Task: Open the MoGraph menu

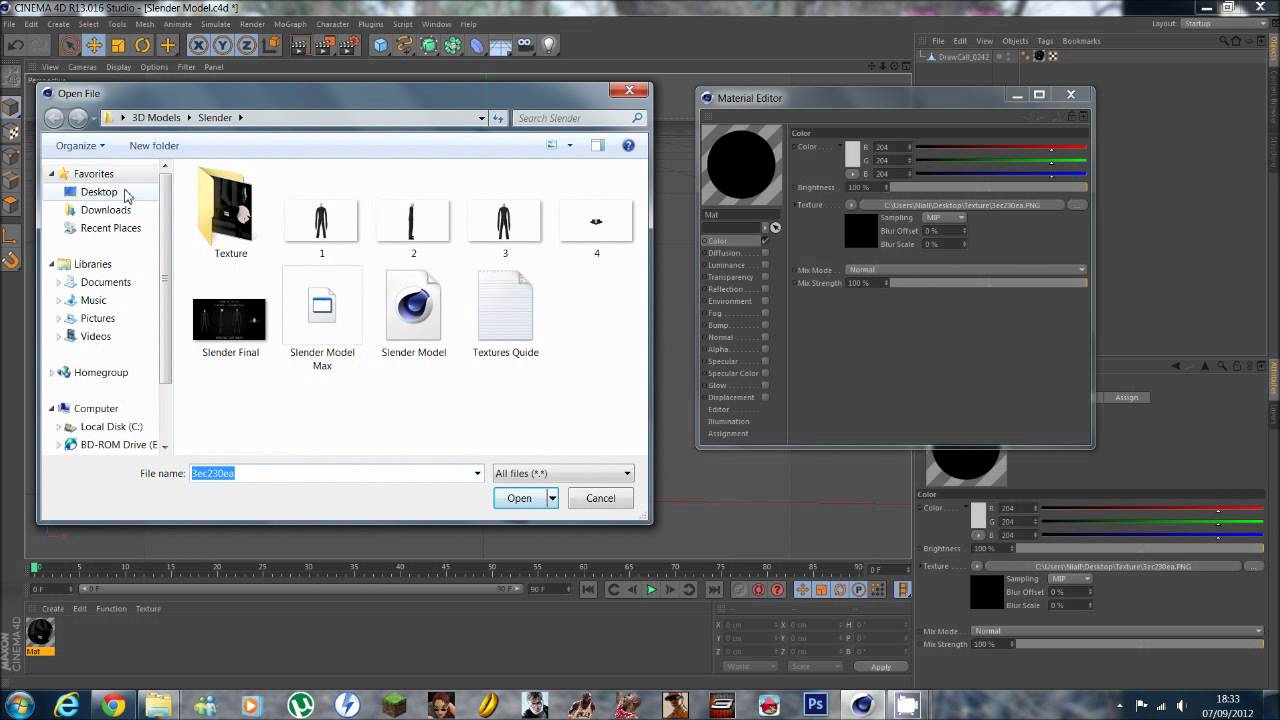Action: tap(289, 24)
